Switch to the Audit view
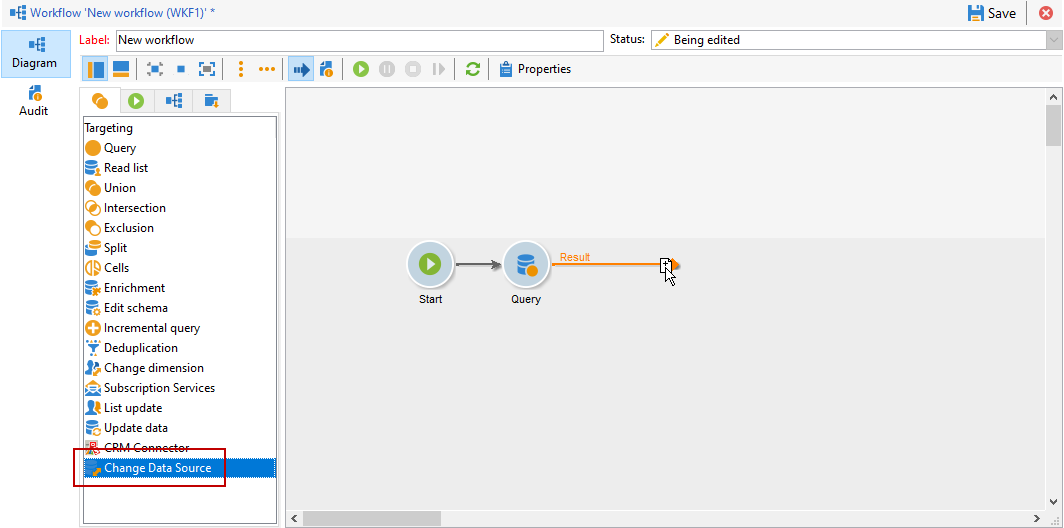Viewport: 1064px width, 528px height. (x=34, y=100)
